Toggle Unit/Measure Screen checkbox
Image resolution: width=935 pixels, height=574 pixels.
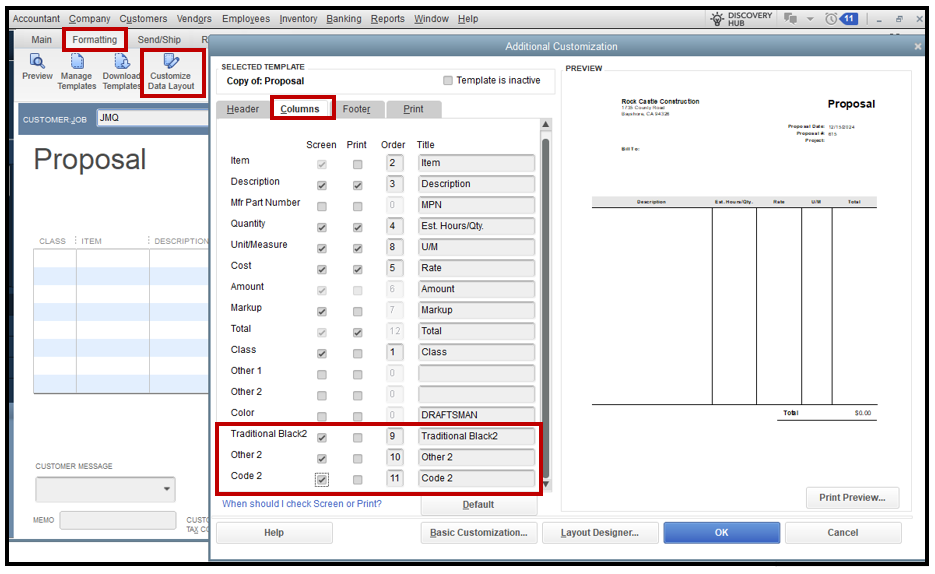click(x=322, y=249)
